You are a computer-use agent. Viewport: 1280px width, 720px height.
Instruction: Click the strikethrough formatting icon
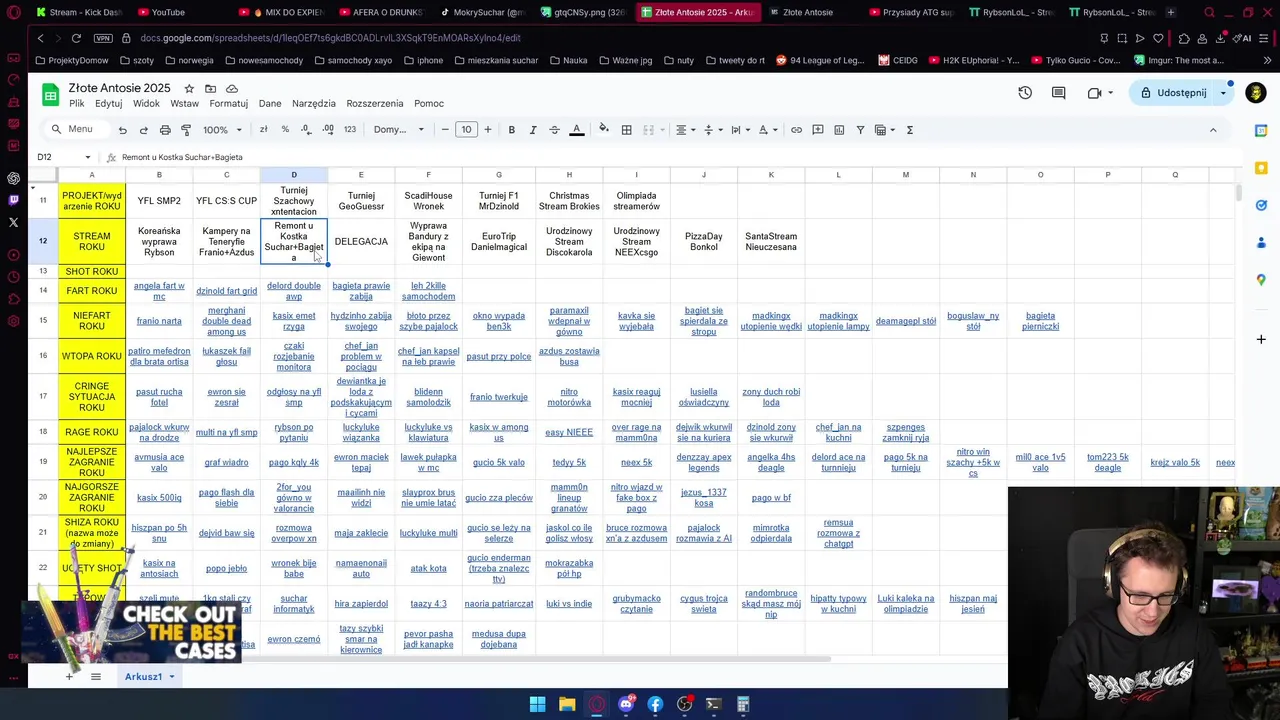[554, 130]
